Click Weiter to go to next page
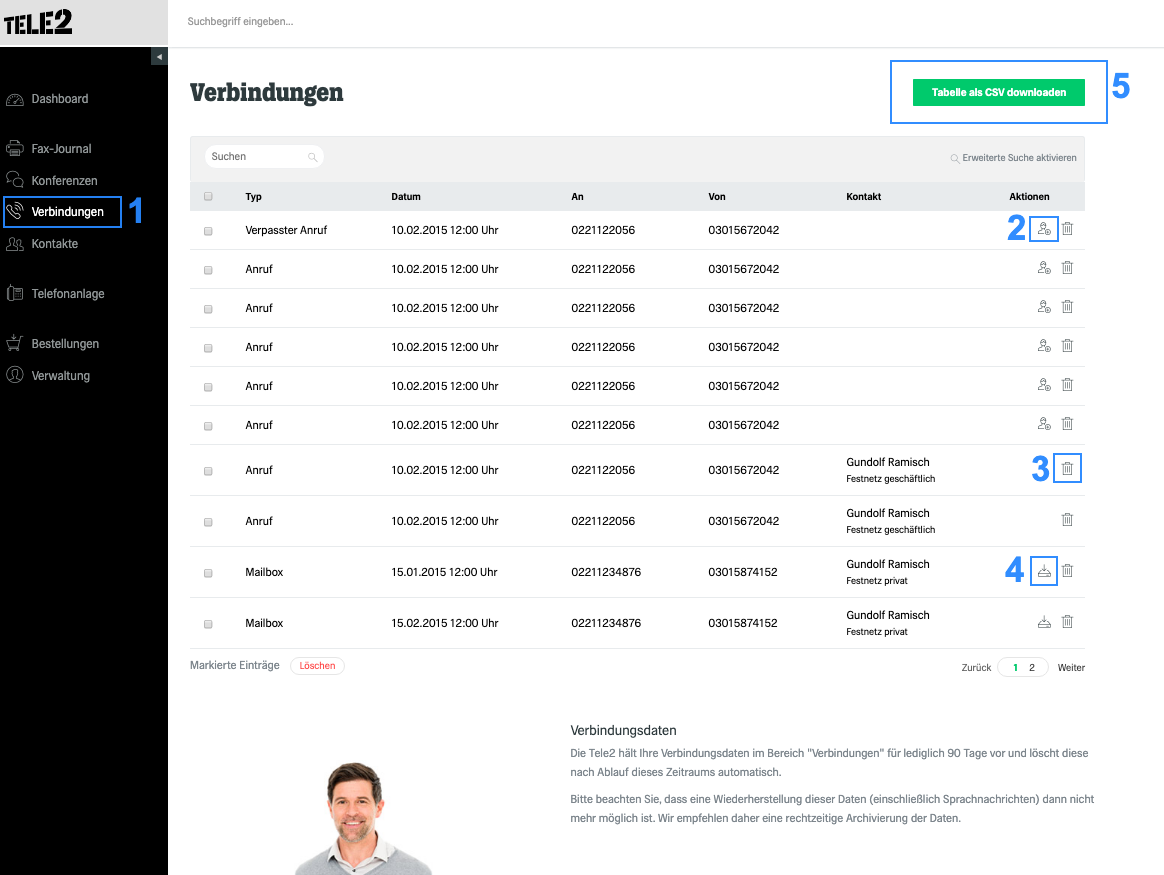 coord(1071,668)
